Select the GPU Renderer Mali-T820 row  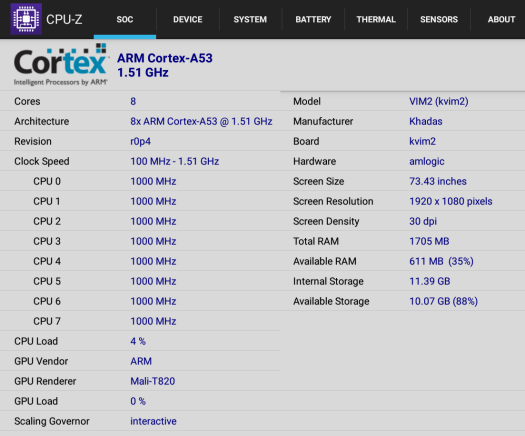[x=140, y=381]
